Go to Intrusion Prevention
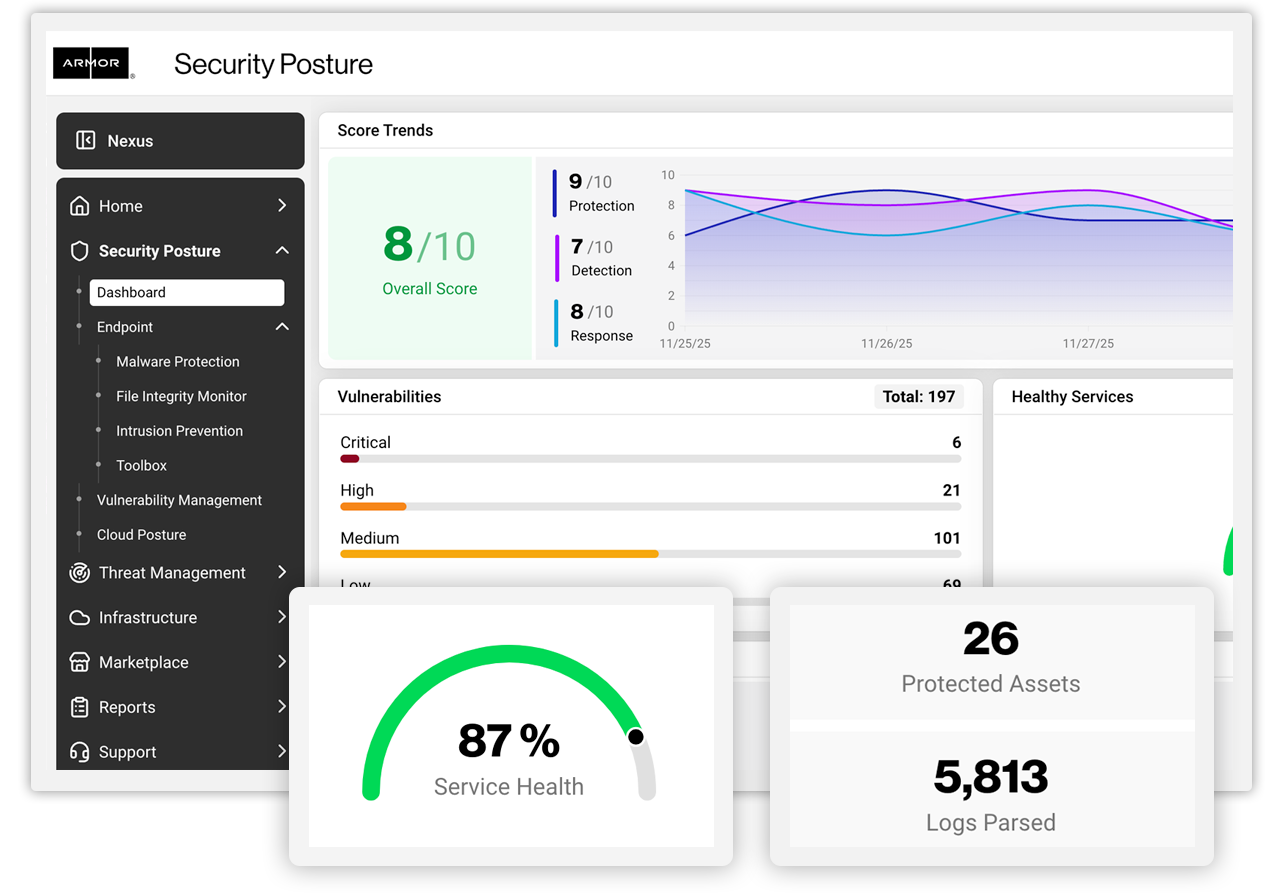 [x=179, y=431]
